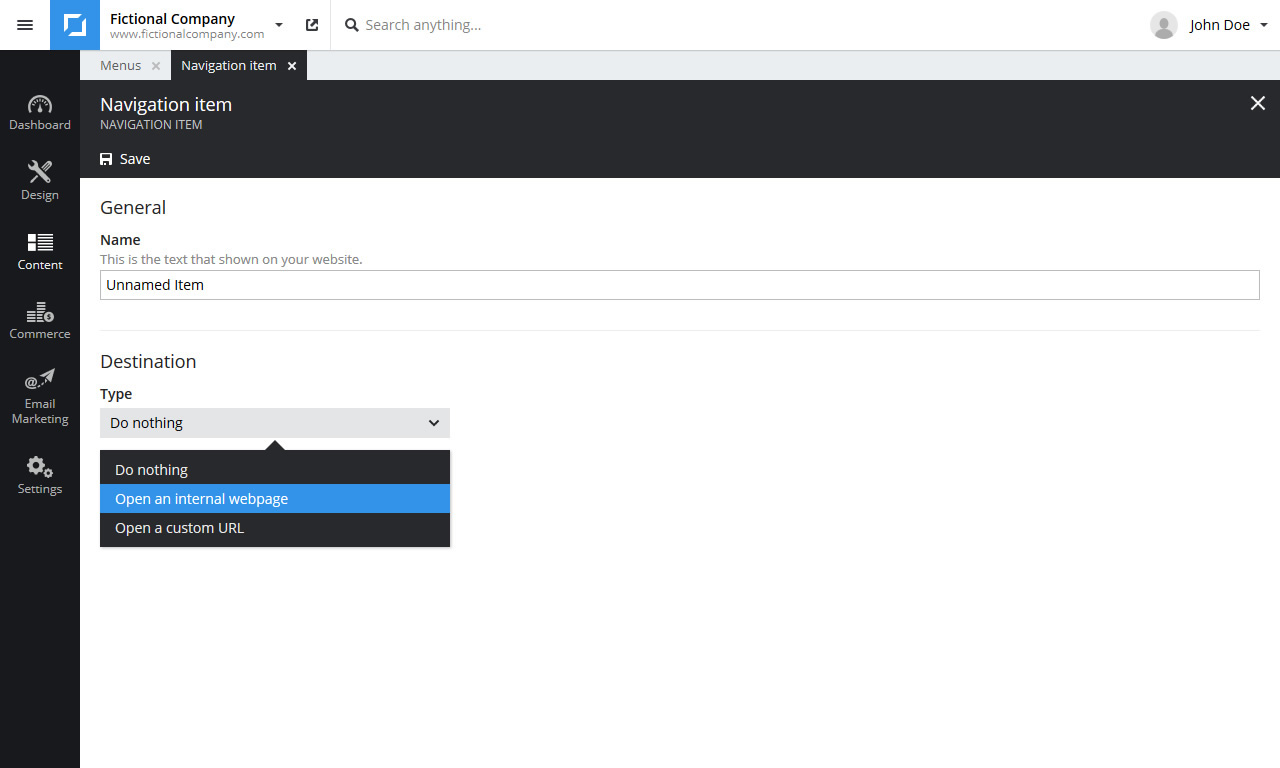Choose "Open a custom URL" option
Screen dimensions: 1280x768
coord(275,528)
